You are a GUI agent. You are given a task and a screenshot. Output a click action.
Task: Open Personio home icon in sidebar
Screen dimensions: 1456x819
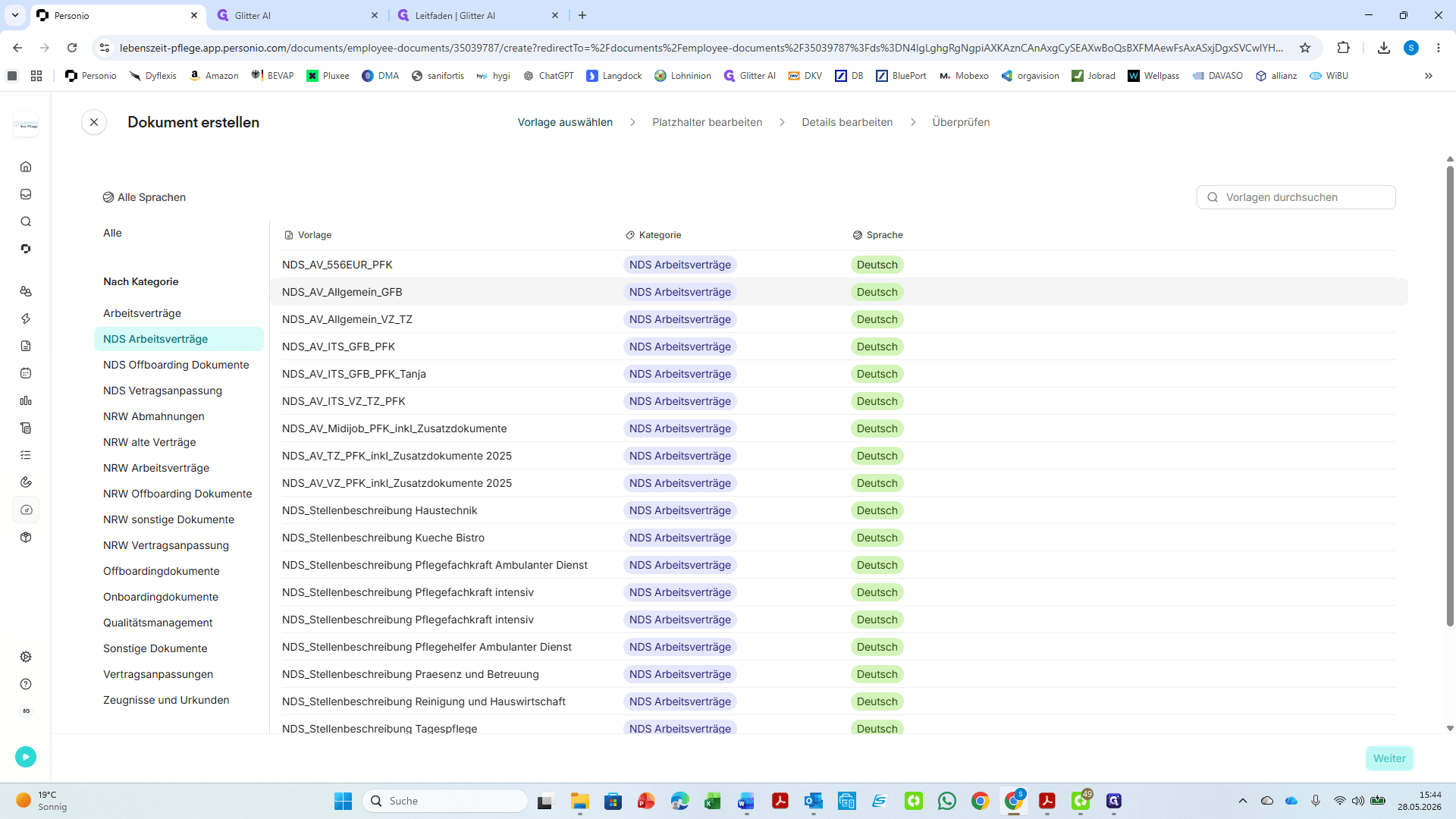click(x=26, y=167)
